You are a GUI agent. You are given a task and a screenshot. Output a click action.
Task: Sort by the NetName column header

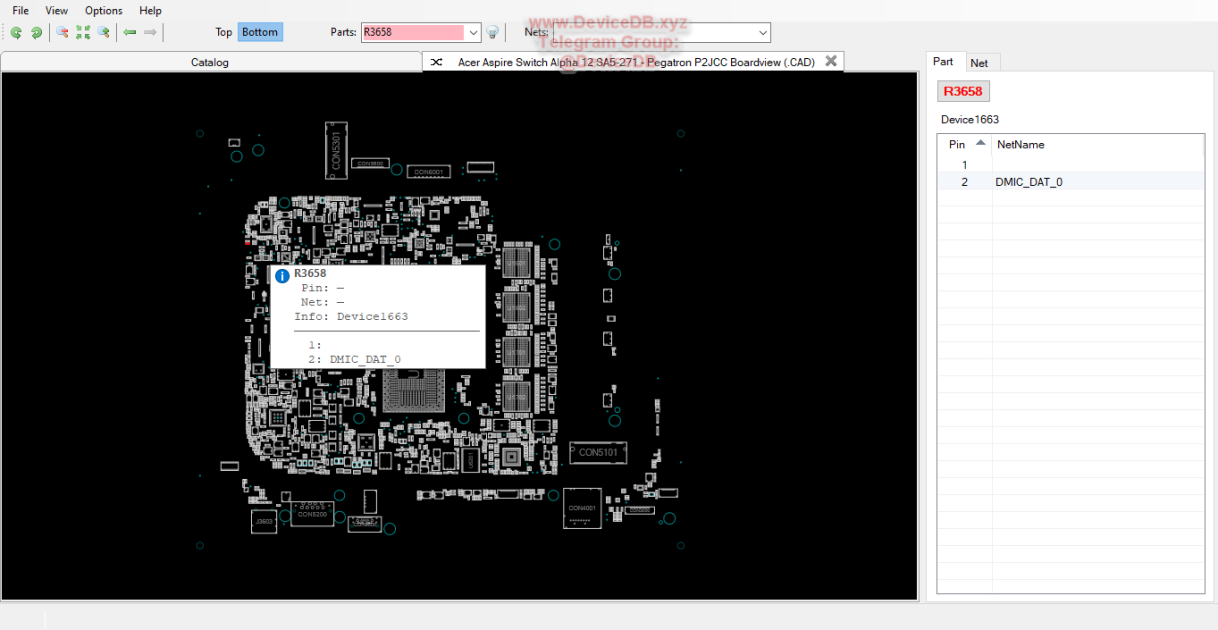coord(1097,144)
